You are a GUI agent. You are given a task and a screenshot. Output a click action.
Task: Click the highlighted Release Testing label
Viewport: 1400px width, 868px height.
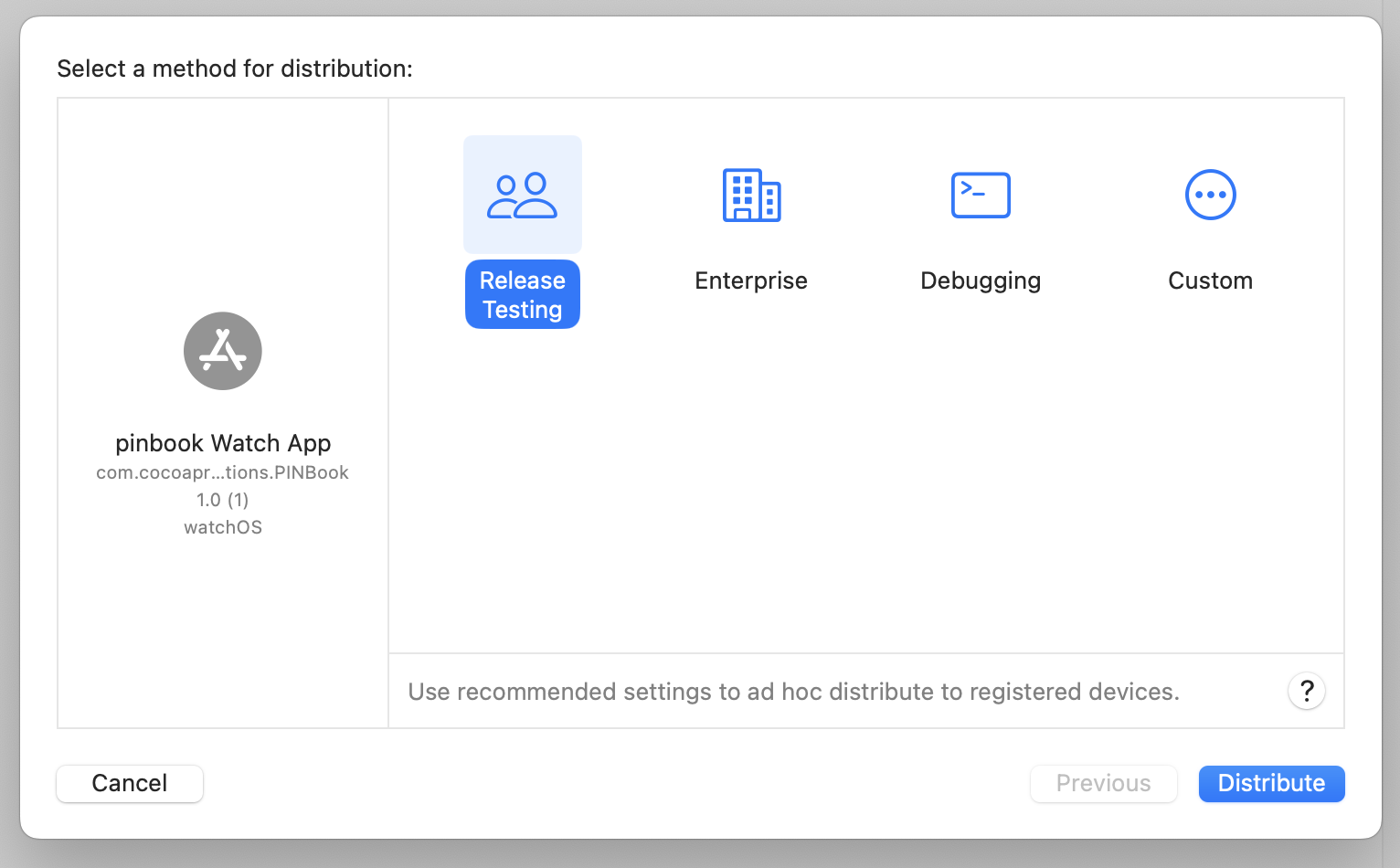tap(522, 295)
